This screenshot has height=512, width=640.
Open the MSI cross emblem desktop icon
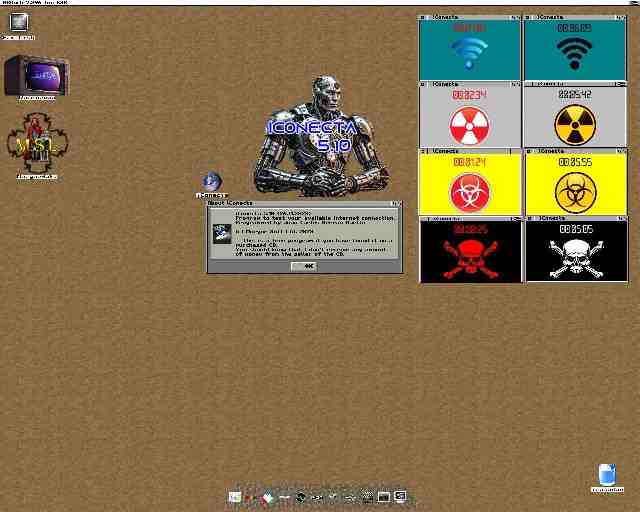(x=37, y=145)
